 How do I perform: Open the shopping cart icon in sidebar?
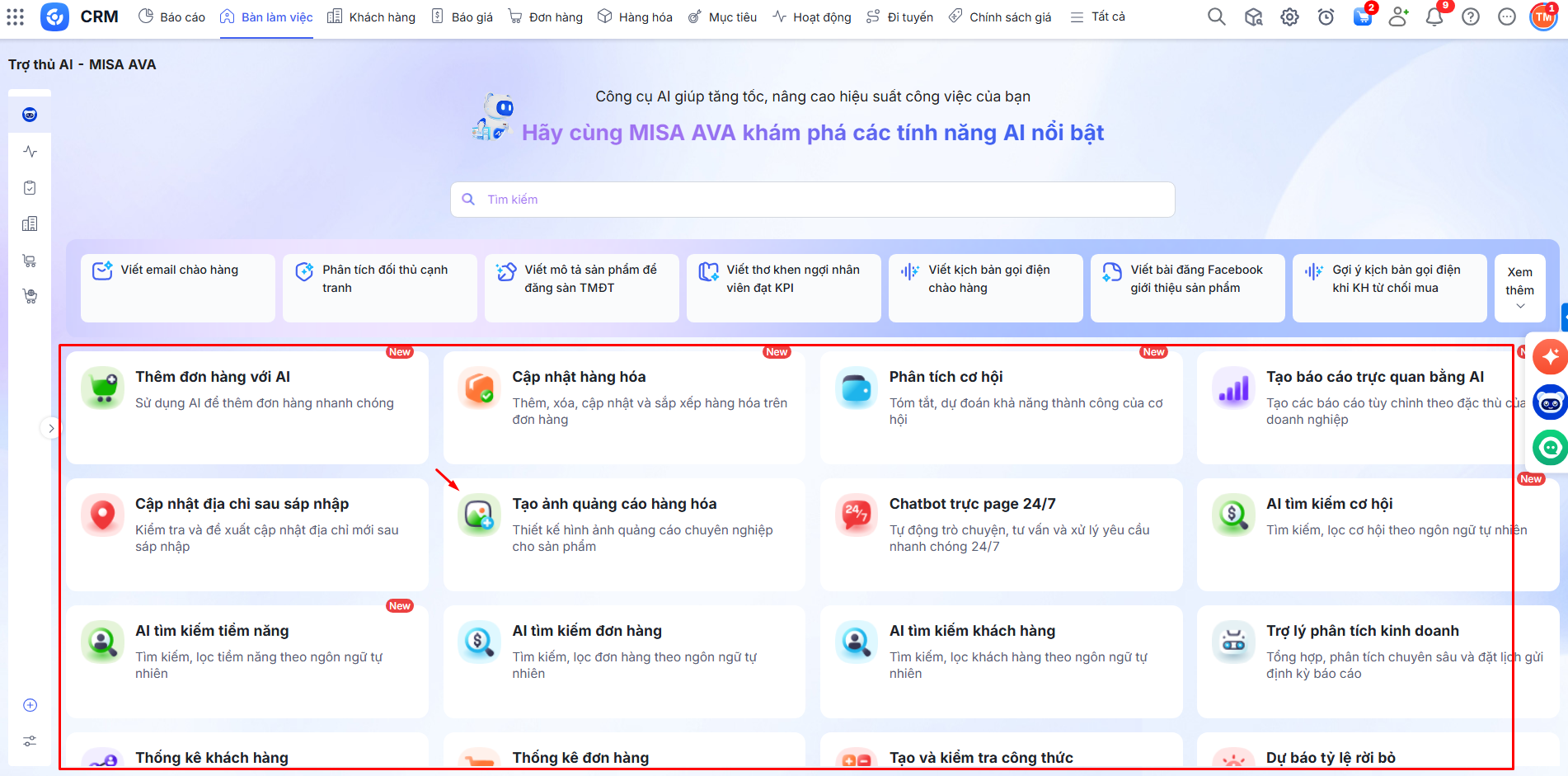coord(30,261)
